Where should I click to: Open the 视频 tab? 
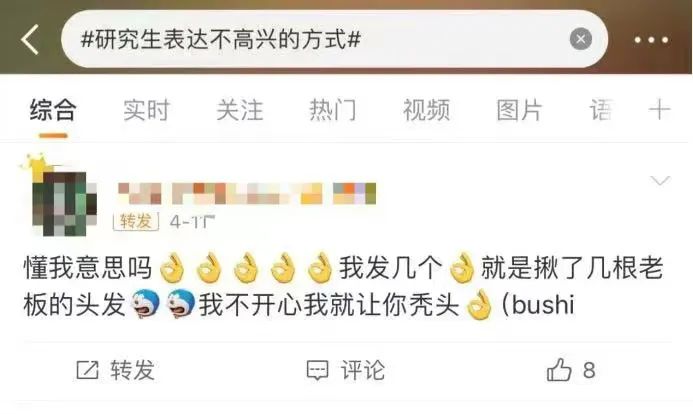[x=426, y=110]
